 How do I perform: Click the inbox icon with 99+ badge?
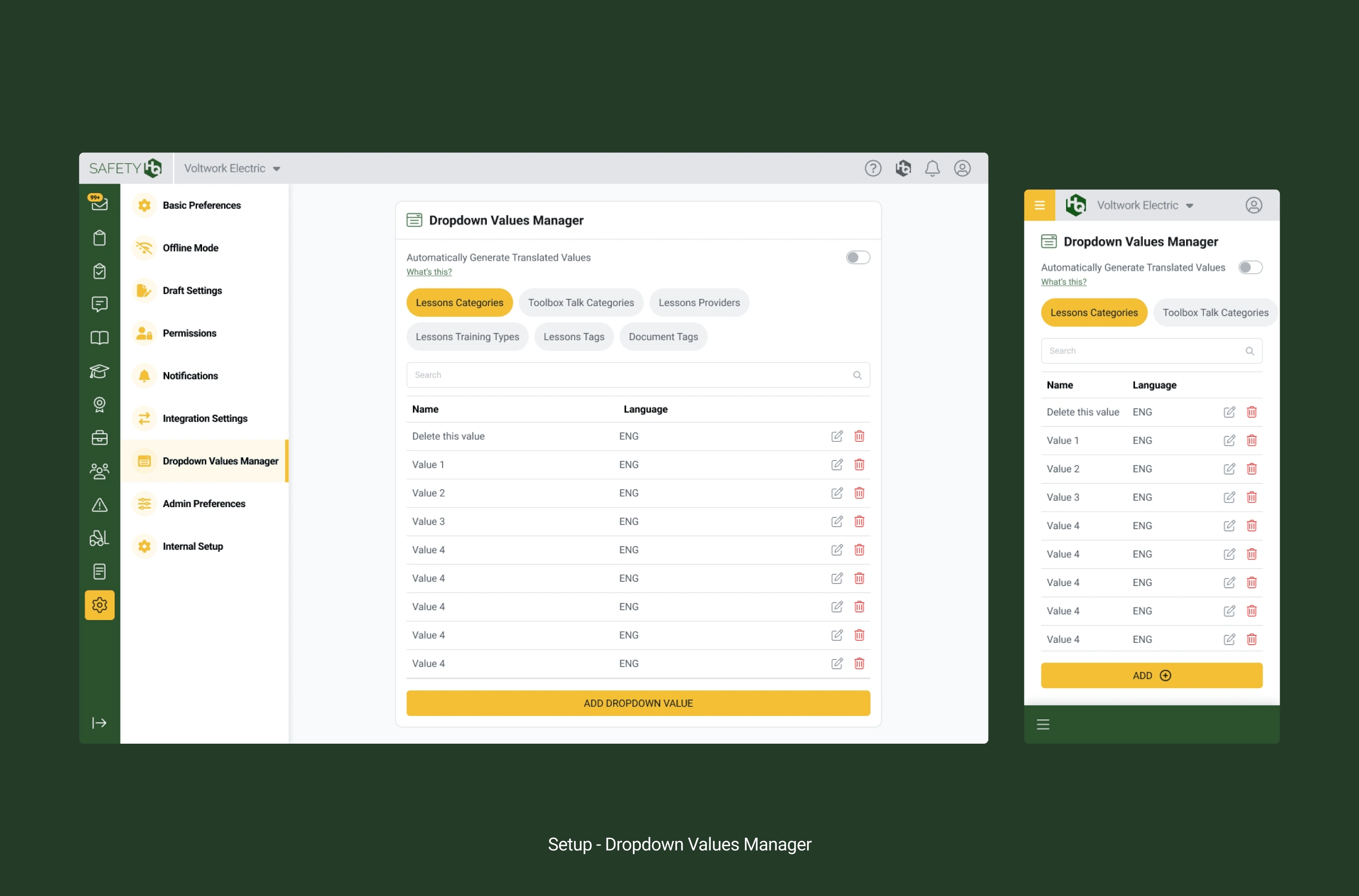[x=99, y=203]
